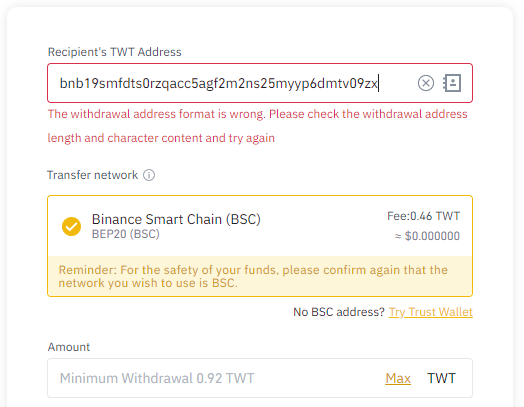Click the TWT currency label in the Amount field

pyautogui.click(x=441, y=378)
